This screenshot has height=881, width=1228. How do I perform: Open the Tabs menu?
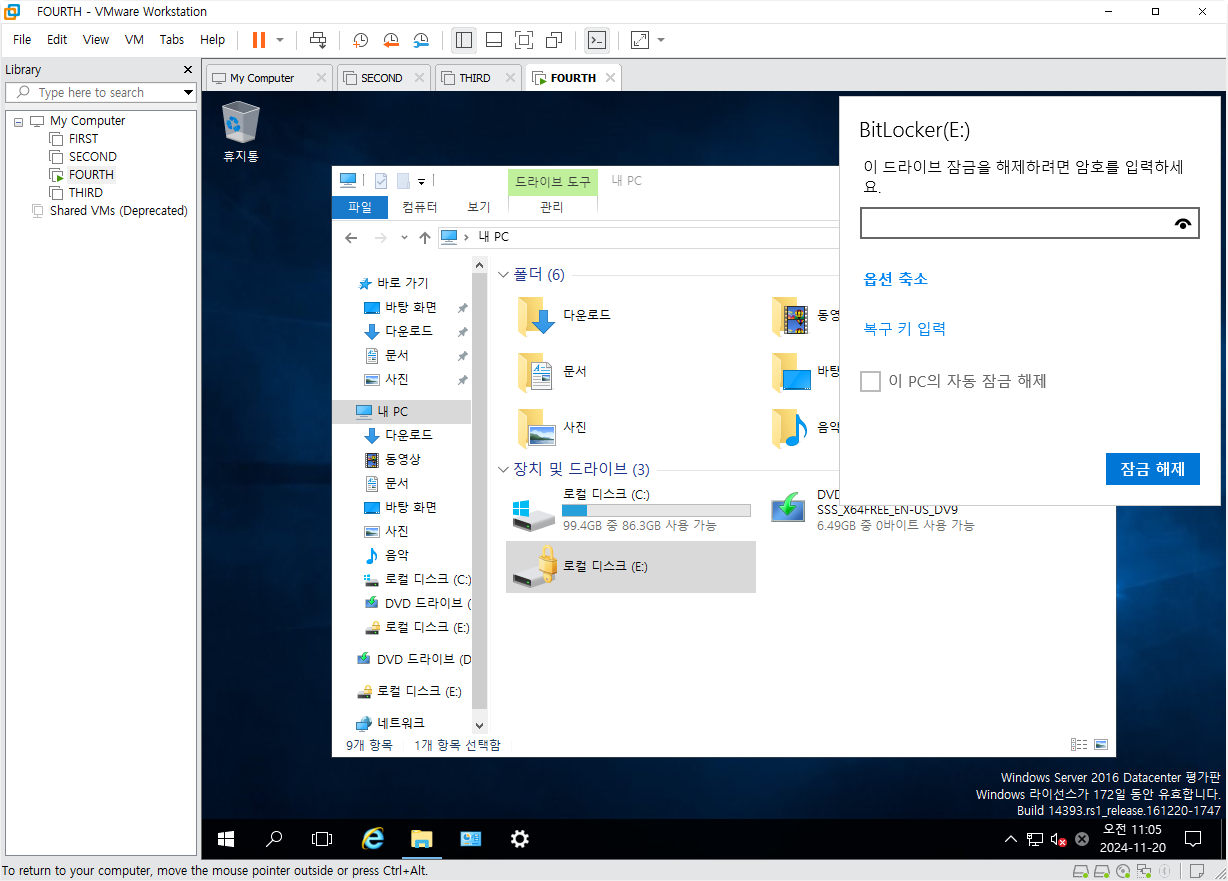172,40
